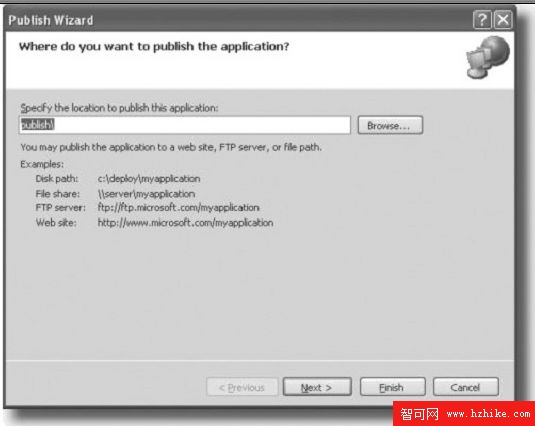Click the 'Disk path:' label
The width and height of the screenshot is (535, 426).
click(x=57, y=179)
